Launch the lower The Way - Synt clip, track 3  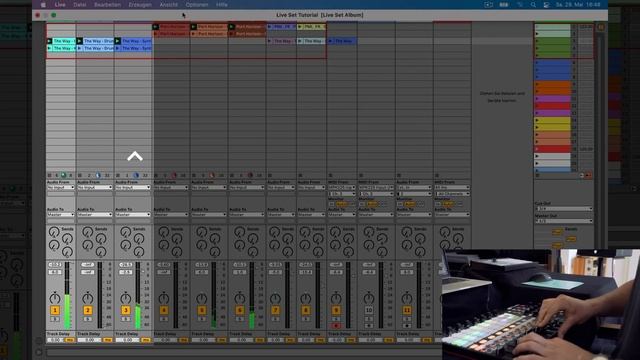118,48
